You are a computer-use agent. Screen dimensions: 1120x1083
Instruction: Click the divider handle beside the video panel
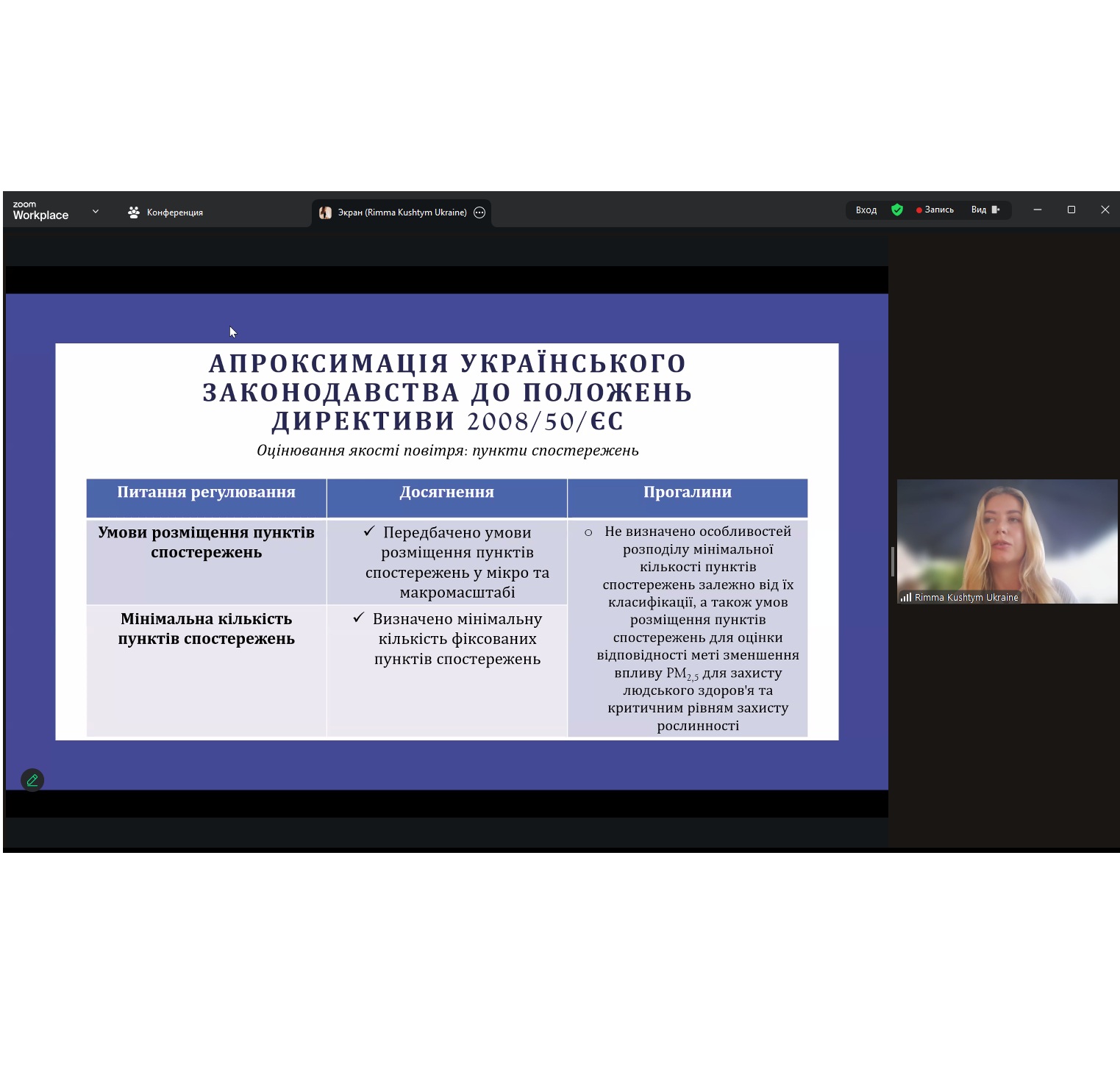892,562
